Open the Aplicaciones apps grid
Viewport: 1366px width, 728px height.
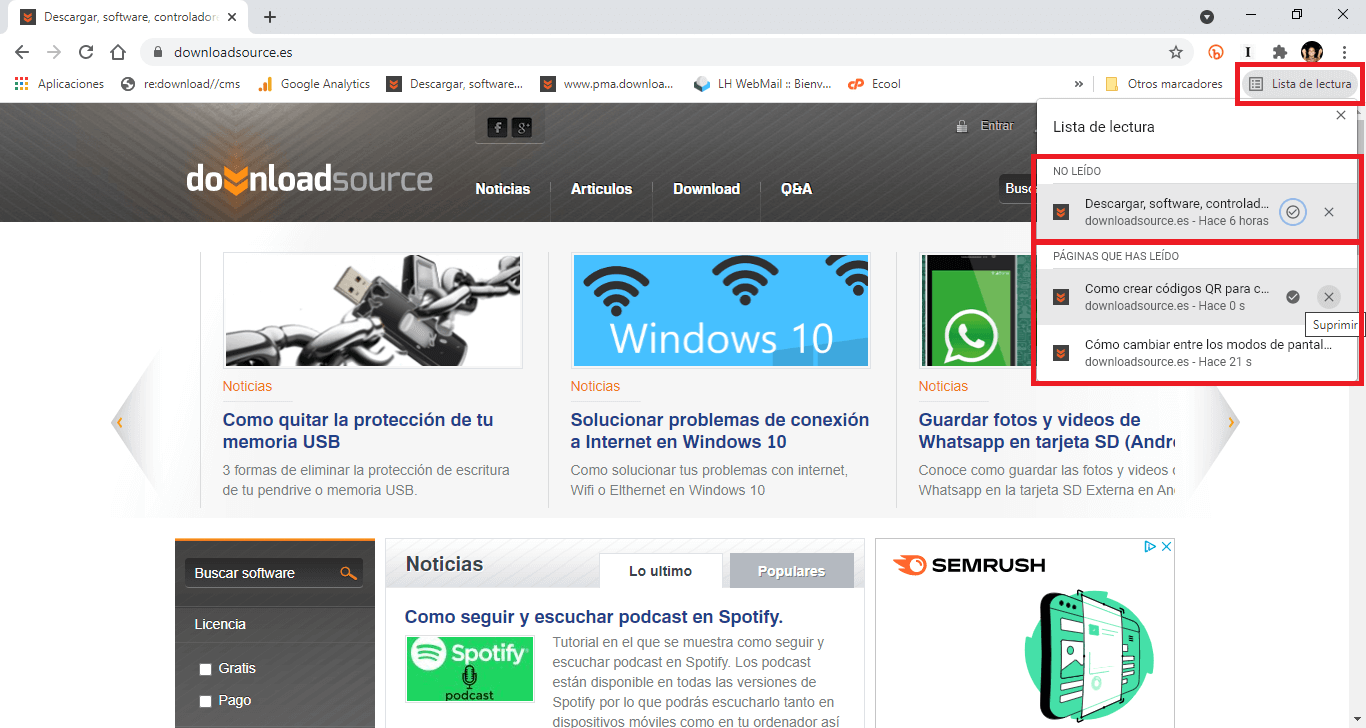point(59,84)
